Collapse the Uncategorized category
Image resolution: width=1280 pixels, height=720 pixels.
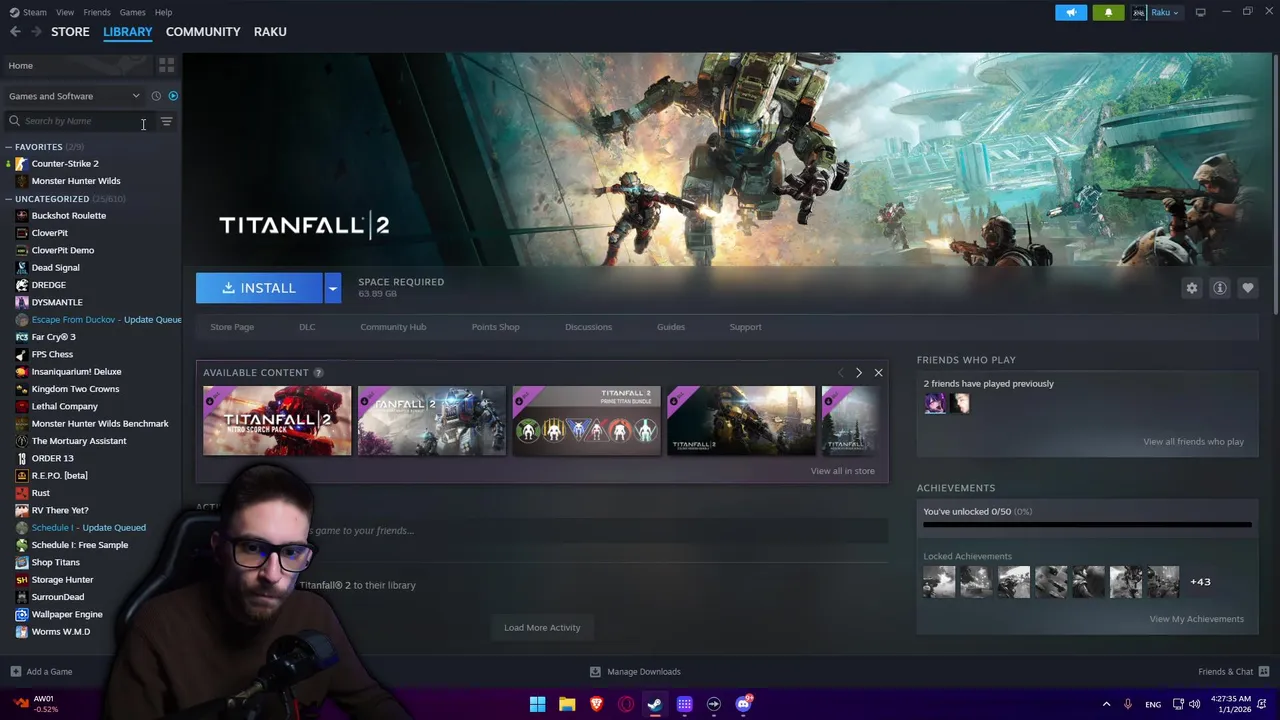[8, 199]
